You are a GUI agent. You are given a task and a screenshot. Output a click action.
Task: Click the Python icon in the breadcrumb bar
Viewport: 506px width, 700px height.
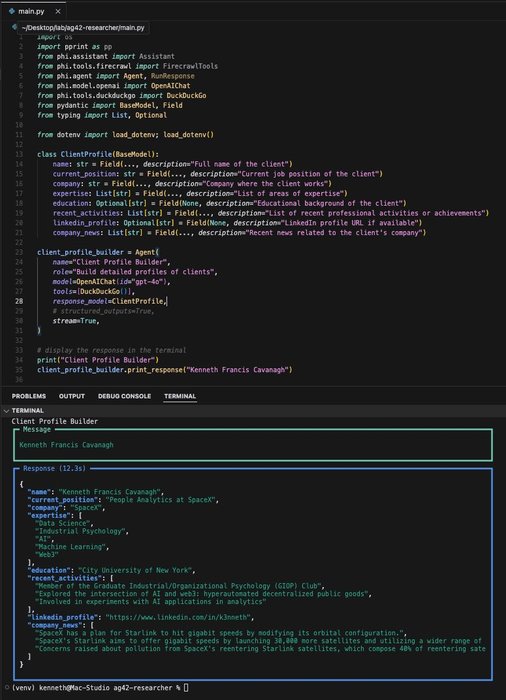tap(15, 27)
